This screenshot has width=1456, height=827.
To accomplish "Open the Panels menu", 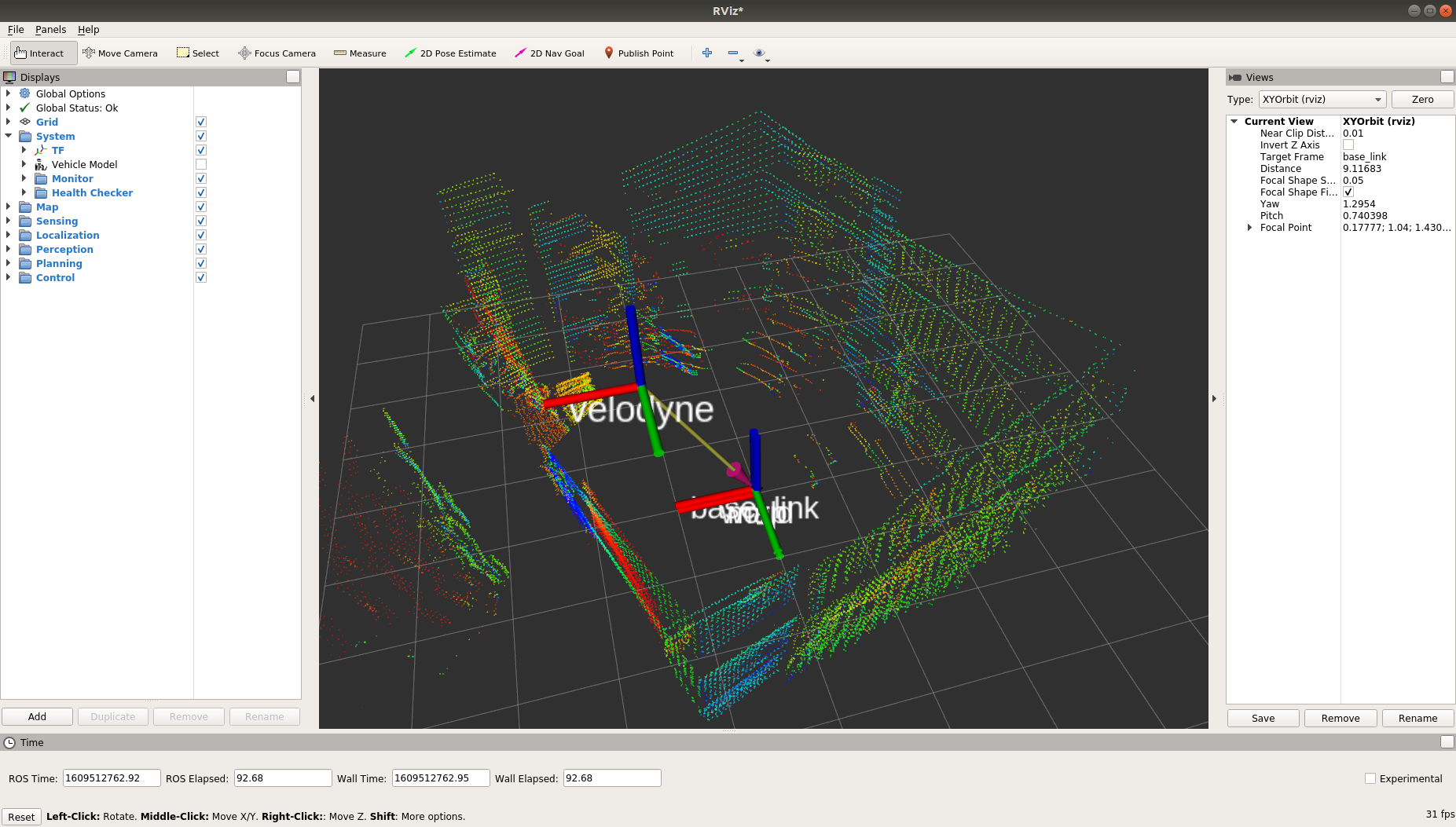I will point(50,29).
